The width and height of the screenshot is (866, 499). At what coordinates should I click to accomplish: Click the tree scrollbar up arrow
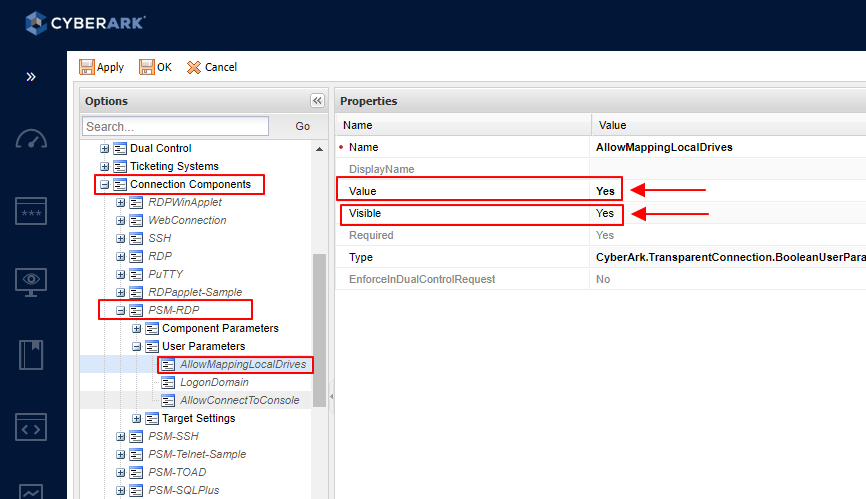click(x=319, y=149)
